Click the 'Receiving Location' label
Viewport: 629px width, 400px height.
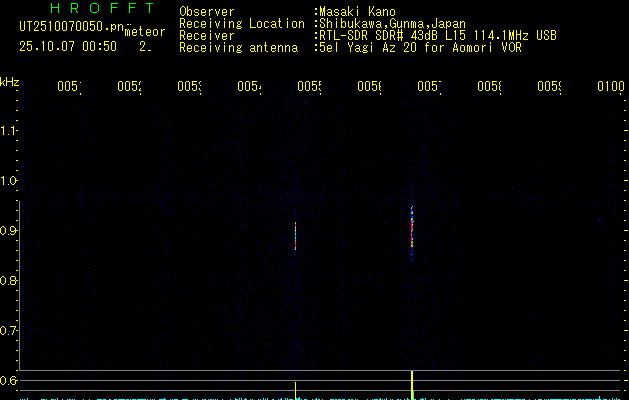point(242,24)
